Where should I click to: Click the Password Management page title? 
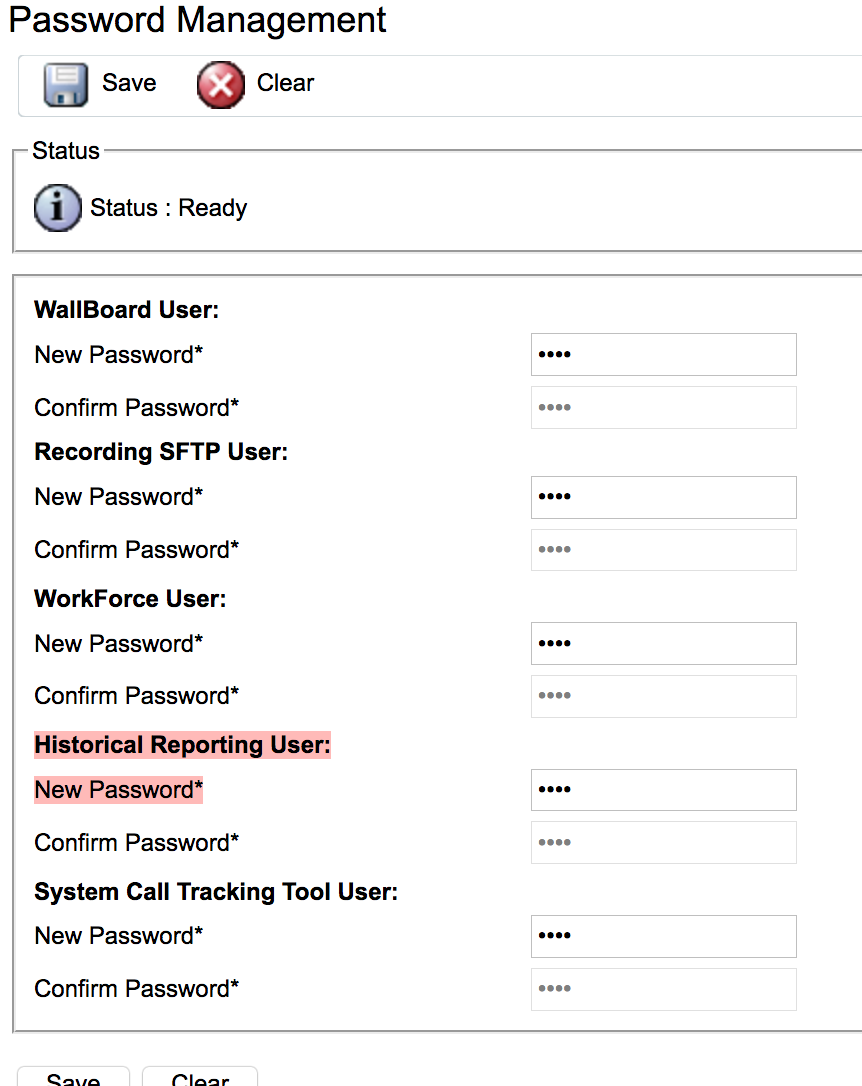coord(197,20)
